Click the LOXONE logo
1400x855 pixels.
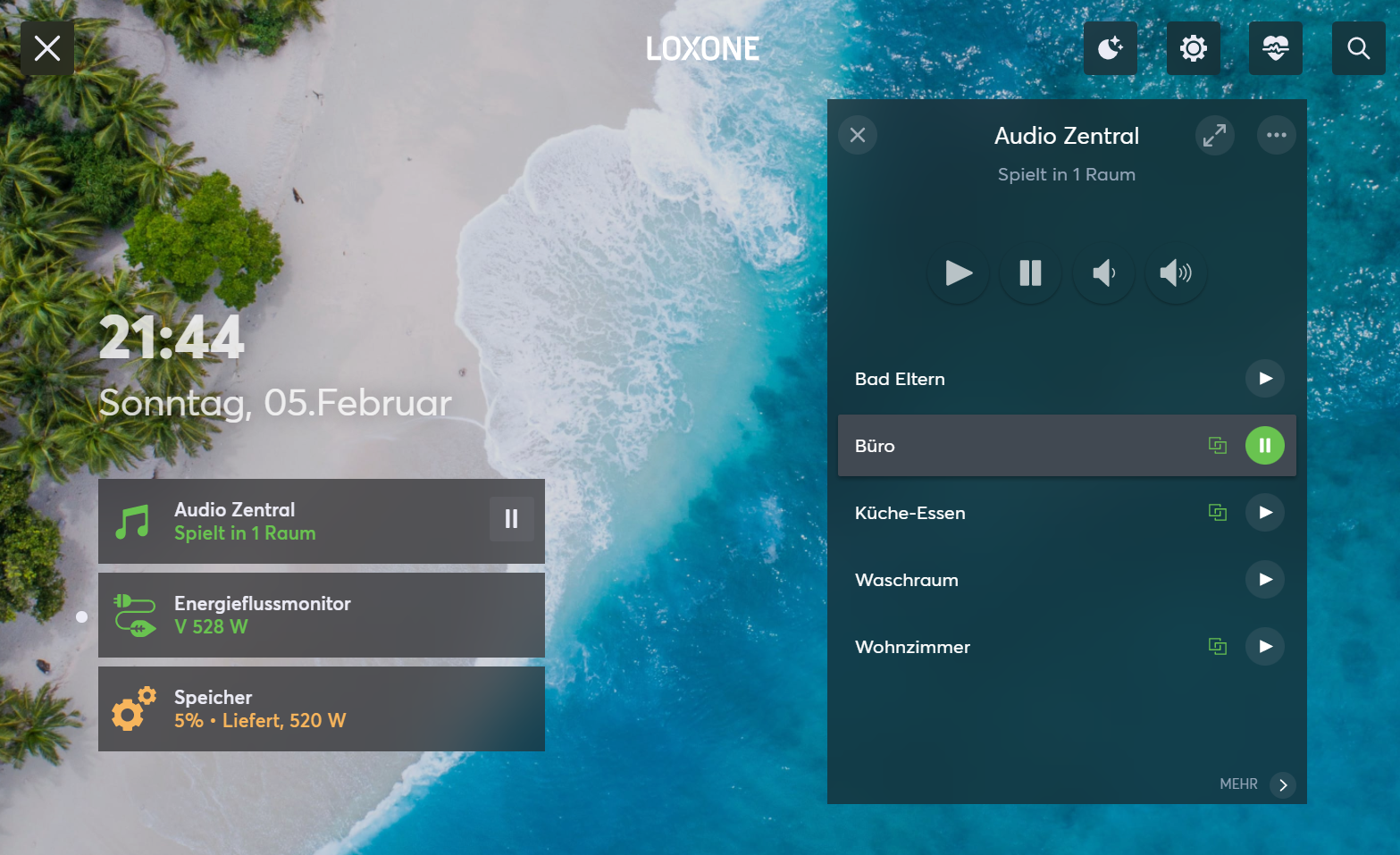pyautogui.click(x=703, y=48)
